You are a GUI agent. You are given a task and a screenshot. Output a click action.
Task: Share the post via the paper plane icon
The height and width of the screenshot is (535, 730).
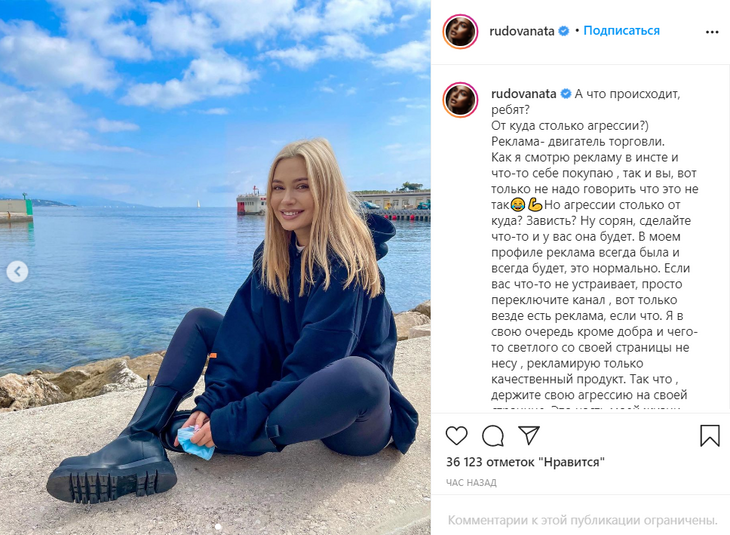click(x=529, y=435)
